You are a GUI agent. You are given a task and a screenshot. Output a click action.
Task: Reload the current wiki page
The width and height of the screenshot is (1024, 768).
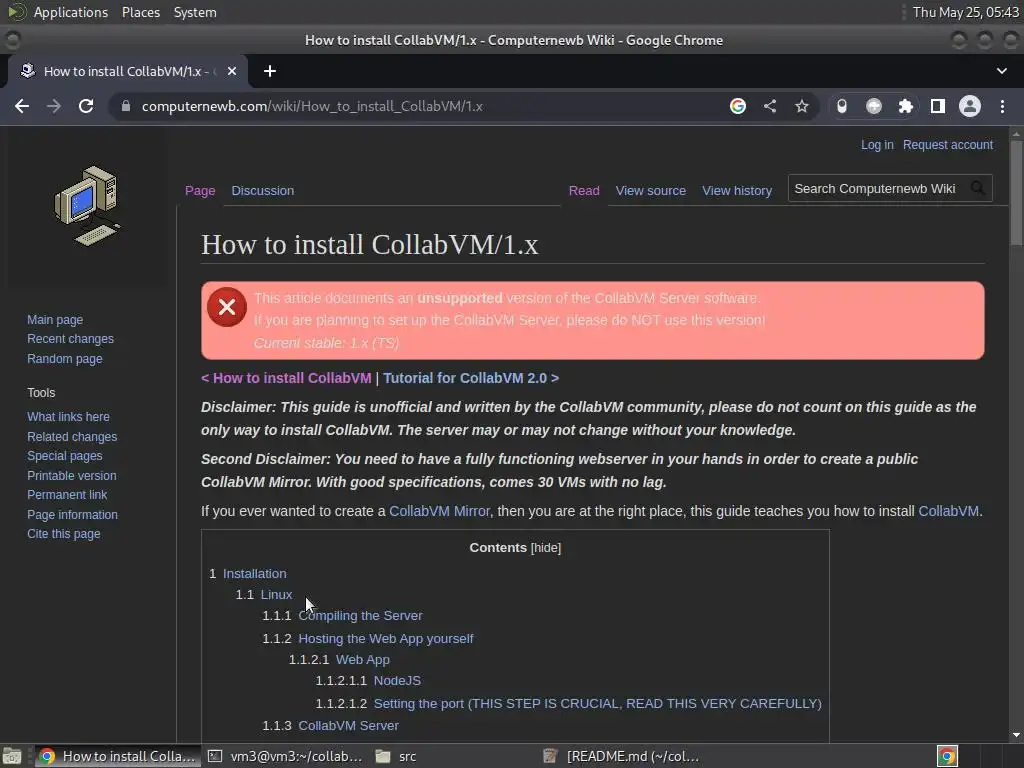coord(86,106)
